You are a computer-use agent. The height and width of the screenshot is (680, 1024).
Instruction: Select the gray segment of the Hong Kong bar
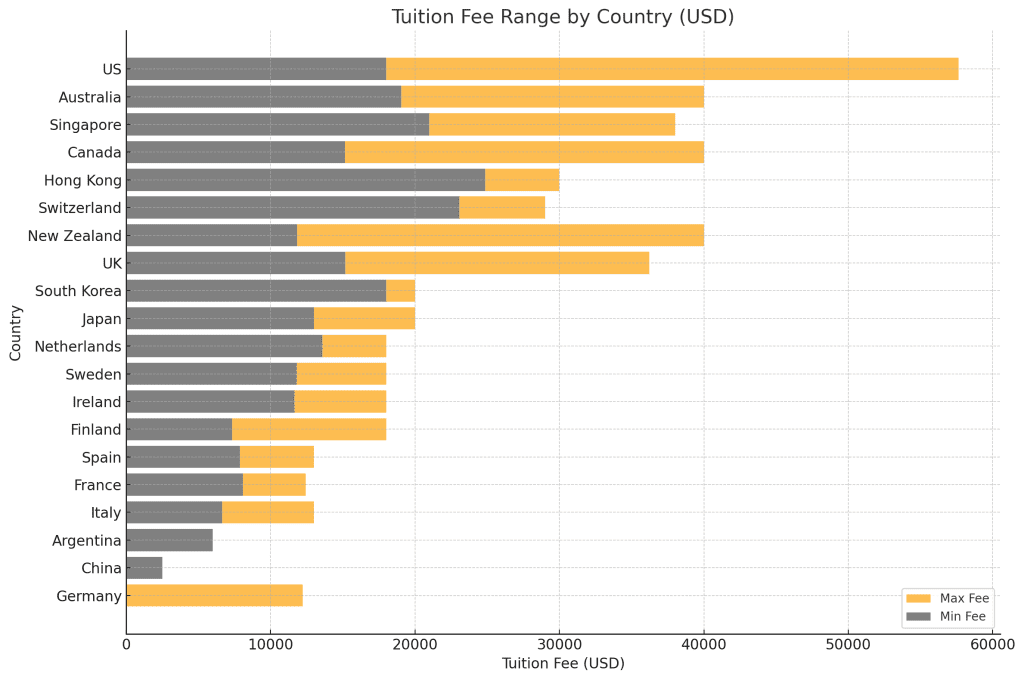coord(305,180)
